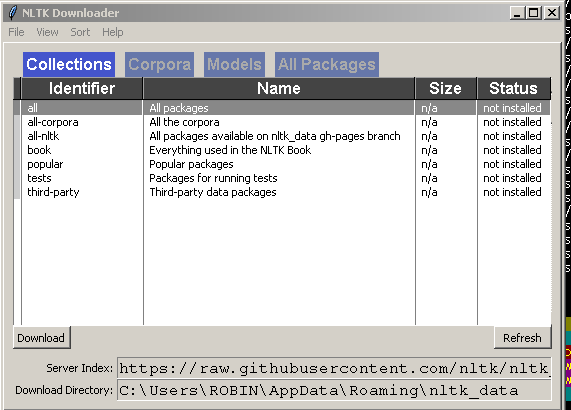Open the Help menu

pos(113,32)
